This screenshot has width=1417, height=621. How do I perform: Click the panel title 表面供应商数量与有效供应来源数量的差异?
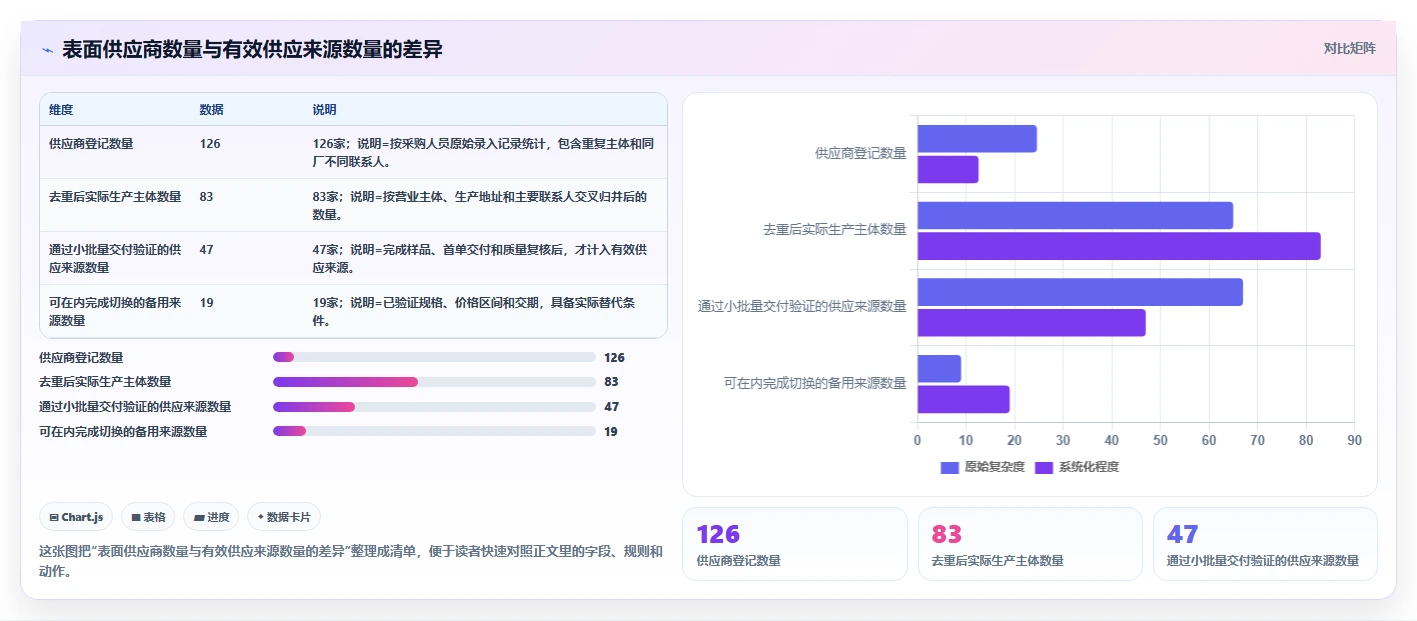252,50
